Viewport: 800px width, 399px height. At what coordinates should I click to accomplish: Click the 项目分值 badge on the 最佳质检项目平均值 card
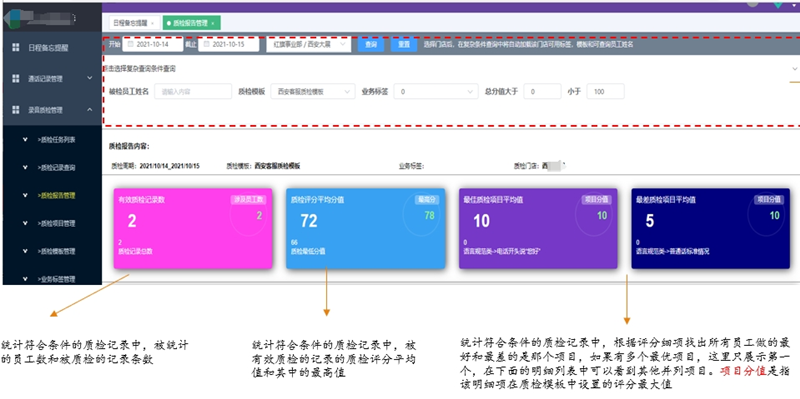(597, 200)
